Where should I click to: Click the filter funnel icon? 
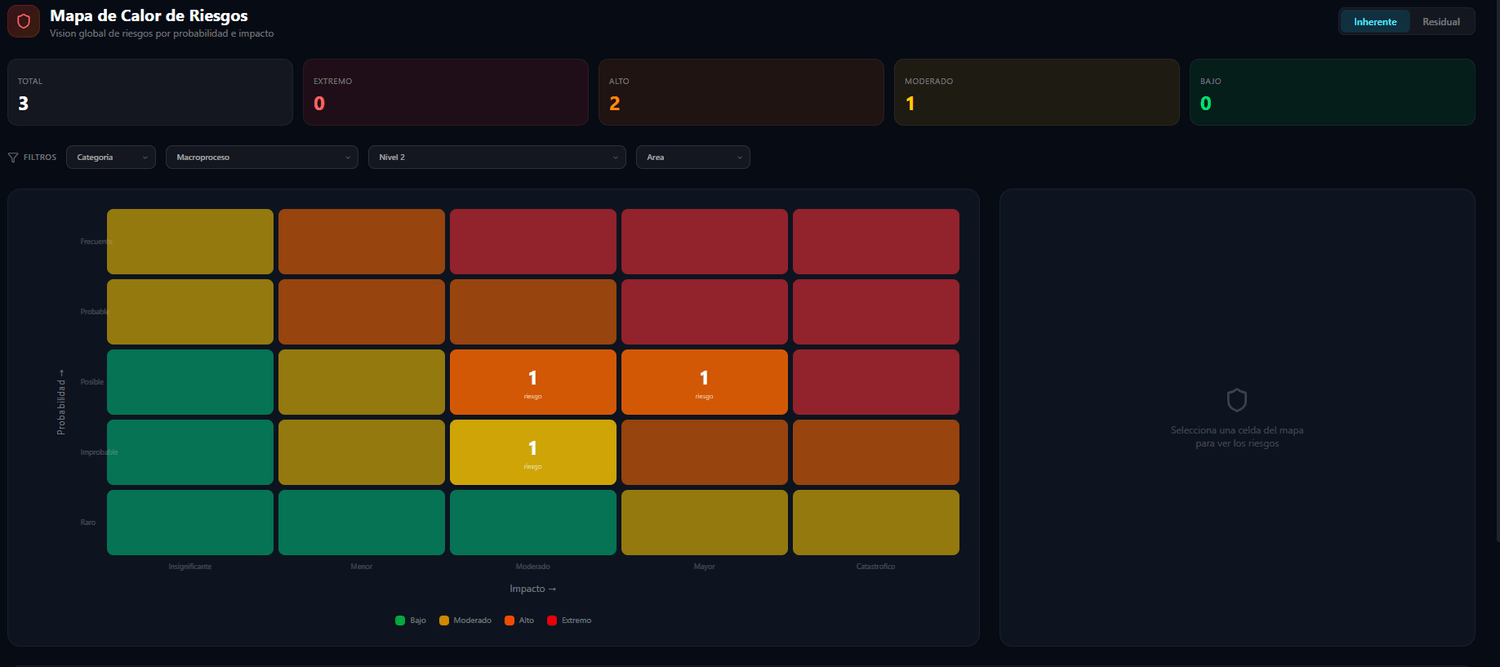tap(13, 157)
